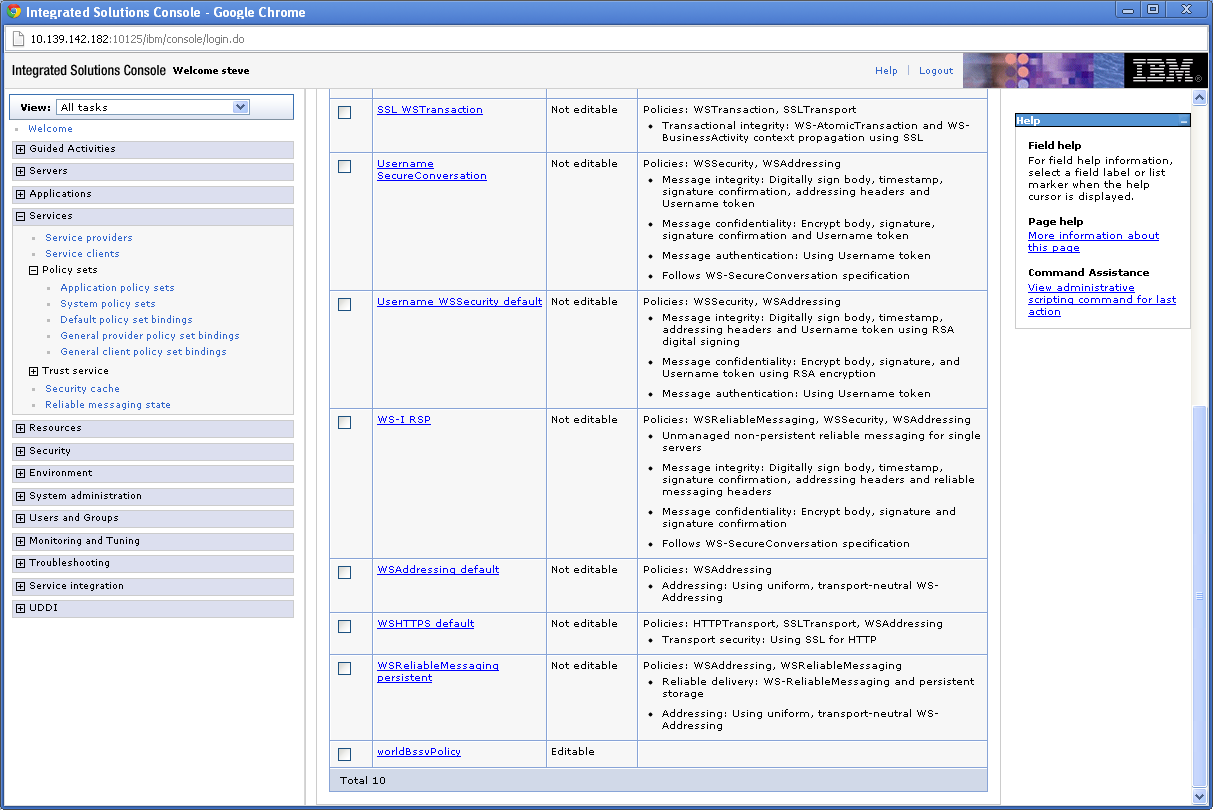Open the worldBssvPolicy policy set
This screenshot has height=810, width=1213.
point(419,752)
